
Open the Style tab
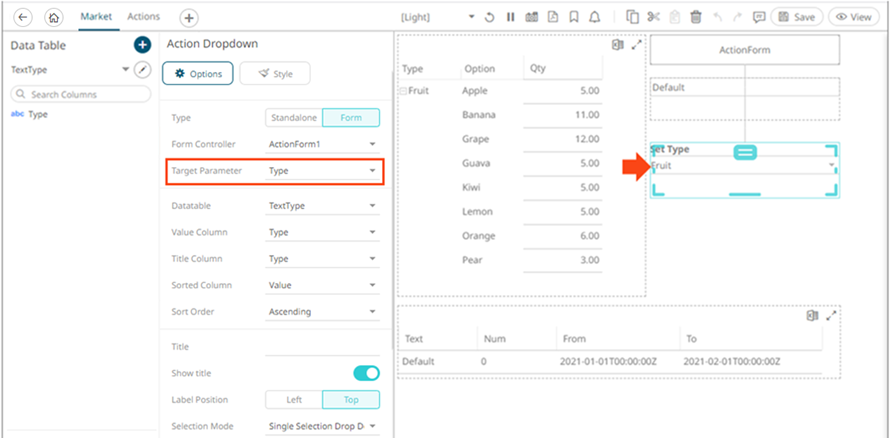275,73
